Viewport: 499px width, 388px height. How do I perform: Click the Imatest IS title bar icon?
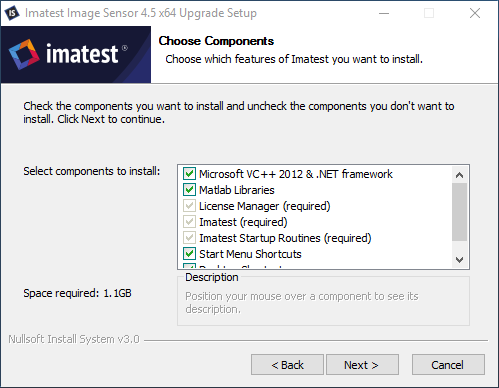[x=12, y=13]
